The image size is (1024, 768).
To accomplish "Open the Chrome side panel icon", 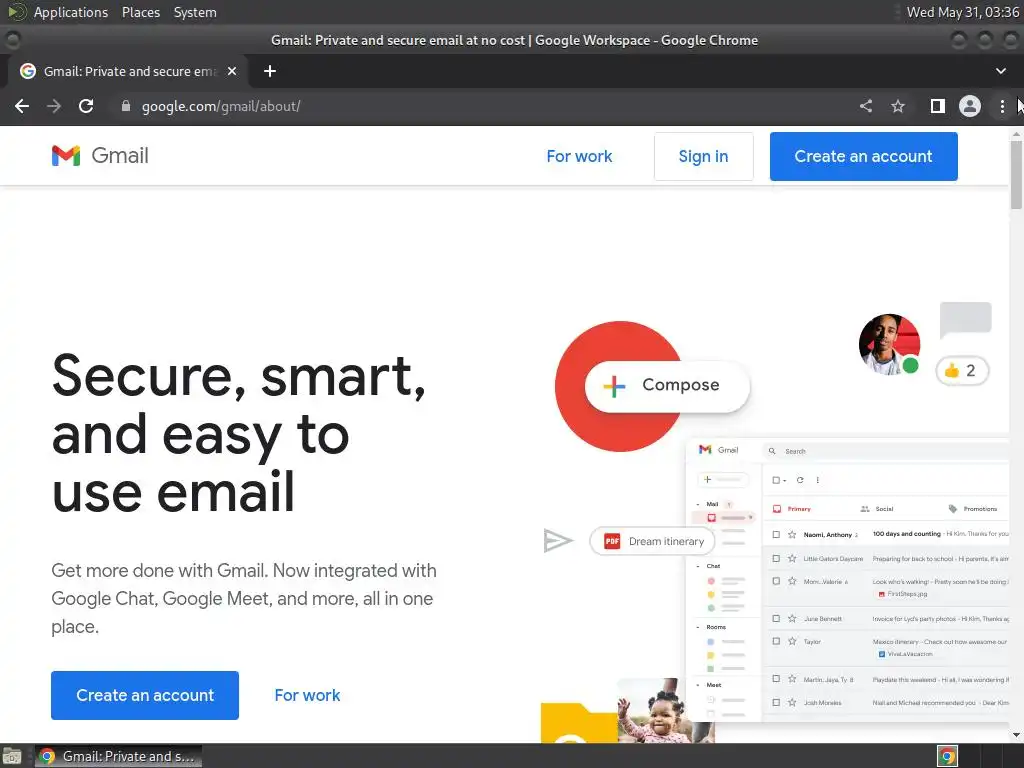I will pos(938,106).
